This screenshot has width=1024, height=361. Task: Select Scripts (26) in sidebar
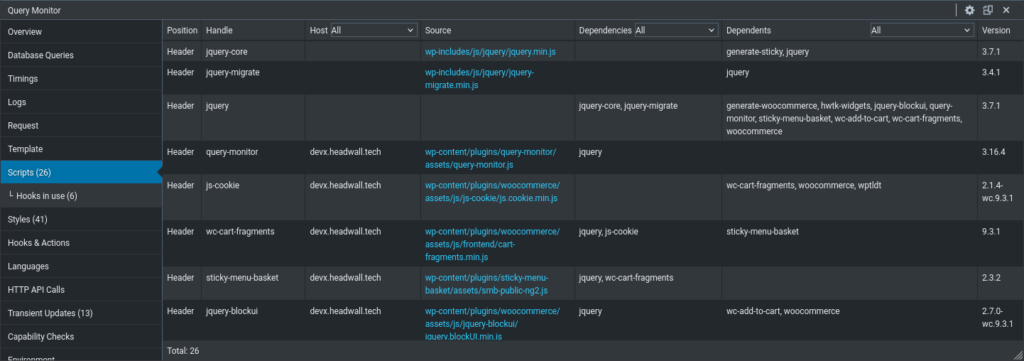81,172
